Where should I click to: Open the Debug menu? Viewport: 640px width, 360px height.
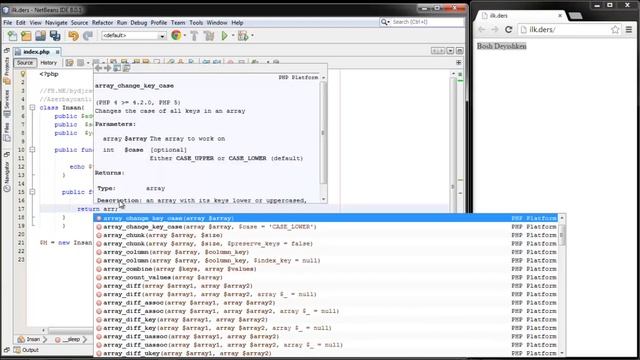pos(138,23)
